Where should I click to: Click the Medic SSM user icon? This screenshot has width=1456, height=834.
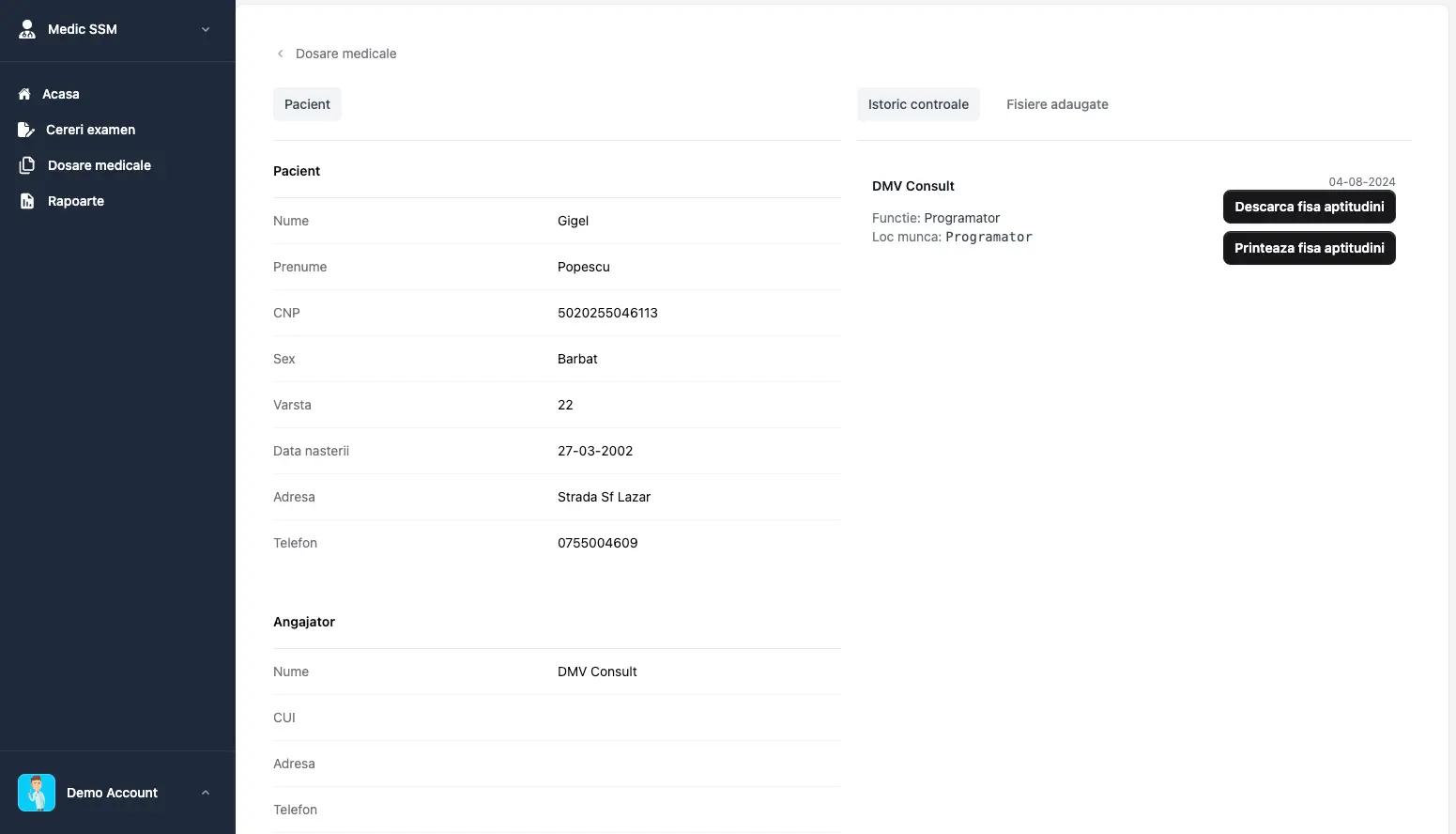click(27, 29)
